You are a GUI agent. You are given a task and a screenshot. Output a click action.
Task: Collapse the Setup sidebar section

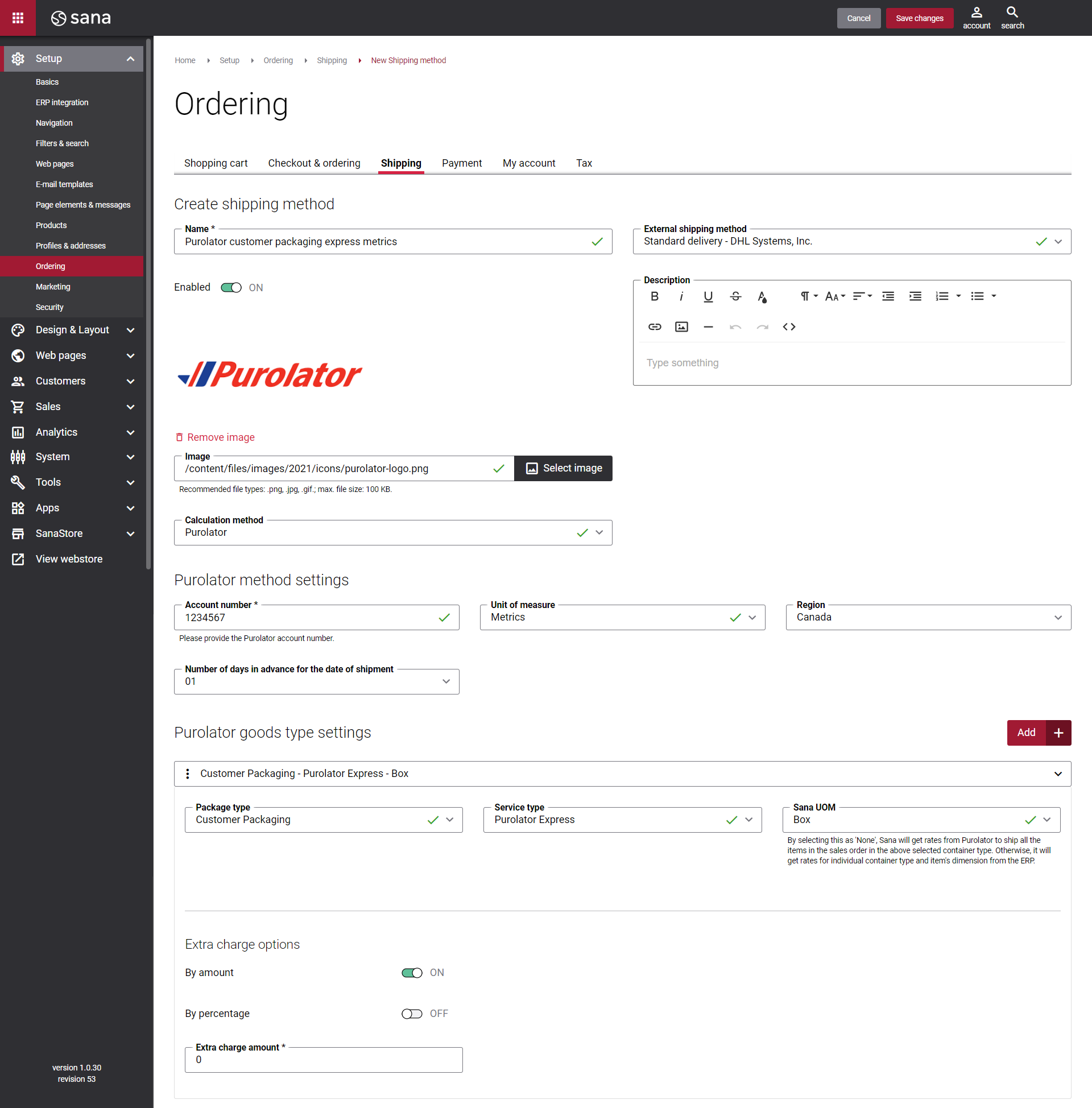pyautogui.click(x=130, y=59)
